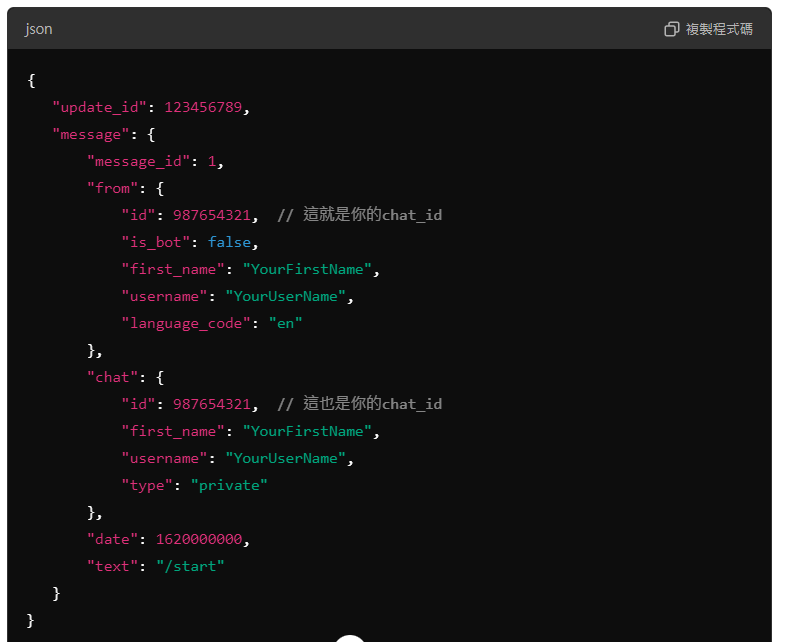Select the value 123456789

point(203,107)
